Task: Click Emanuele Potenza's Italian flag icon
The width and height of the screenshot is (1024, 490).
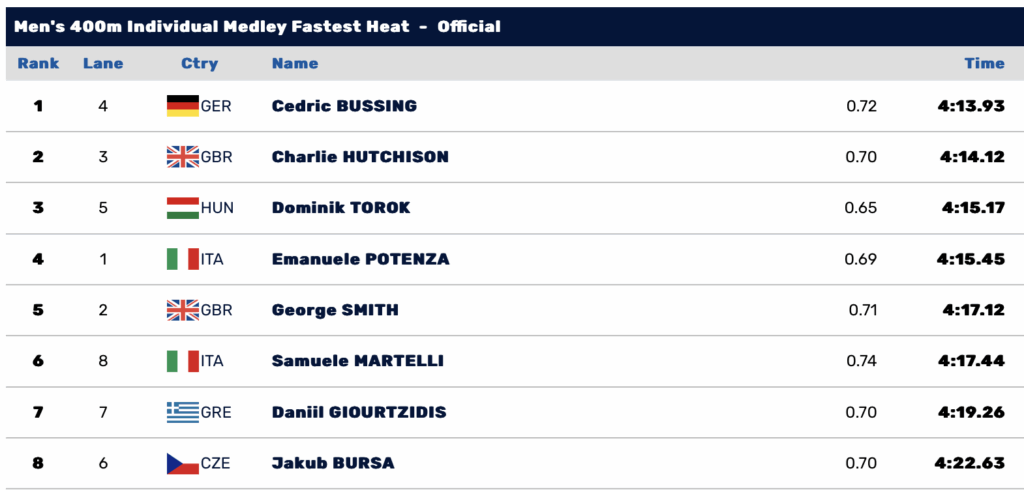Action: pos(183,259)
